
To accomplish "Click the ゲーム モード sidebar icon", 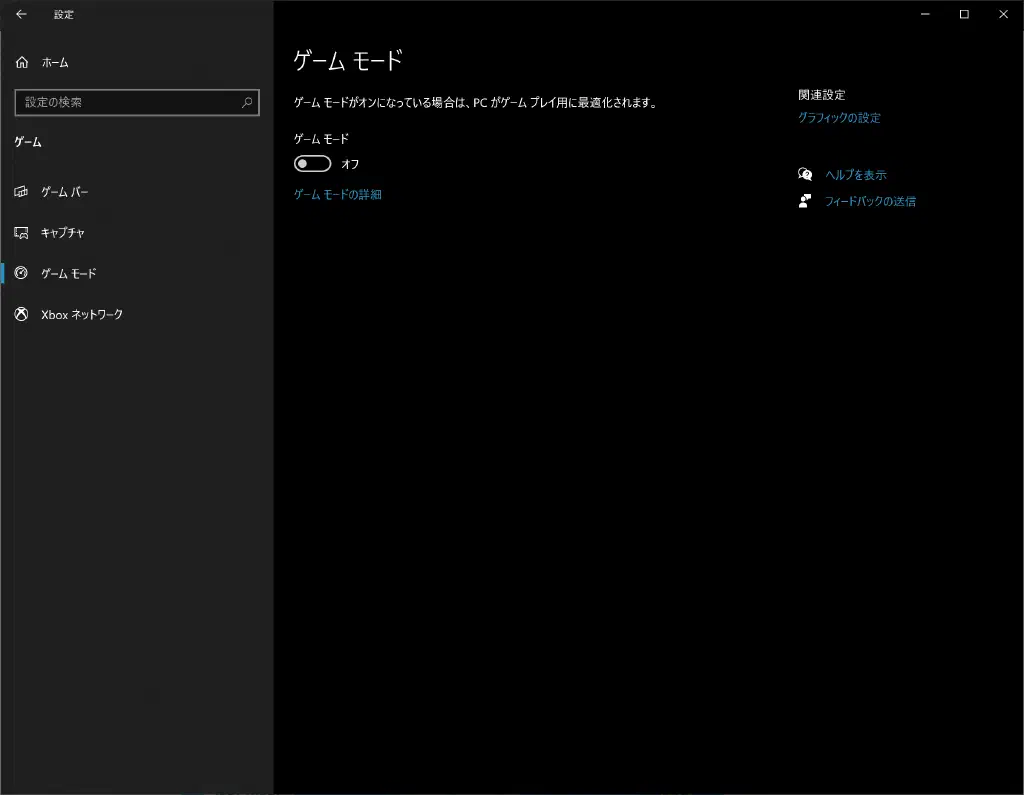I will point(22,273).
